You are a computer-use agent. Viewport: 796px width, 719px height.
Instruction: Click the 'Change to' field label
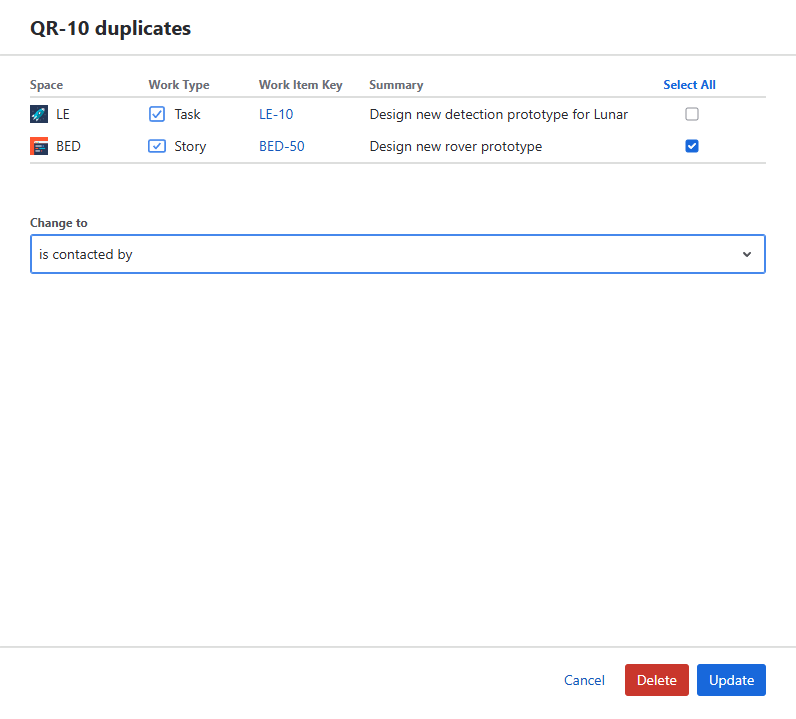58,223
